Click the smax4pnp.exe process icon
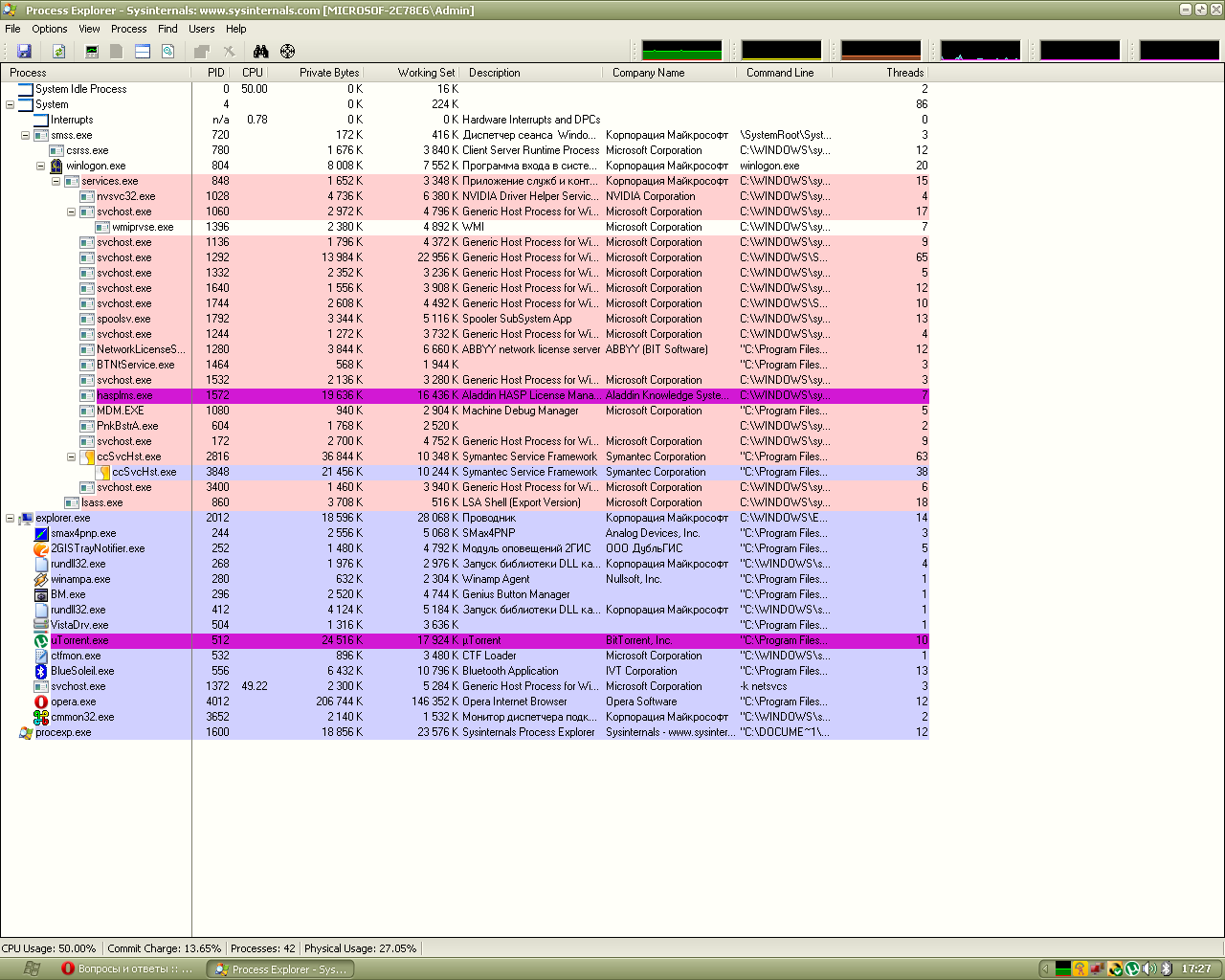Viewport: 1225px width, 980px height. [x=41, y=533]
